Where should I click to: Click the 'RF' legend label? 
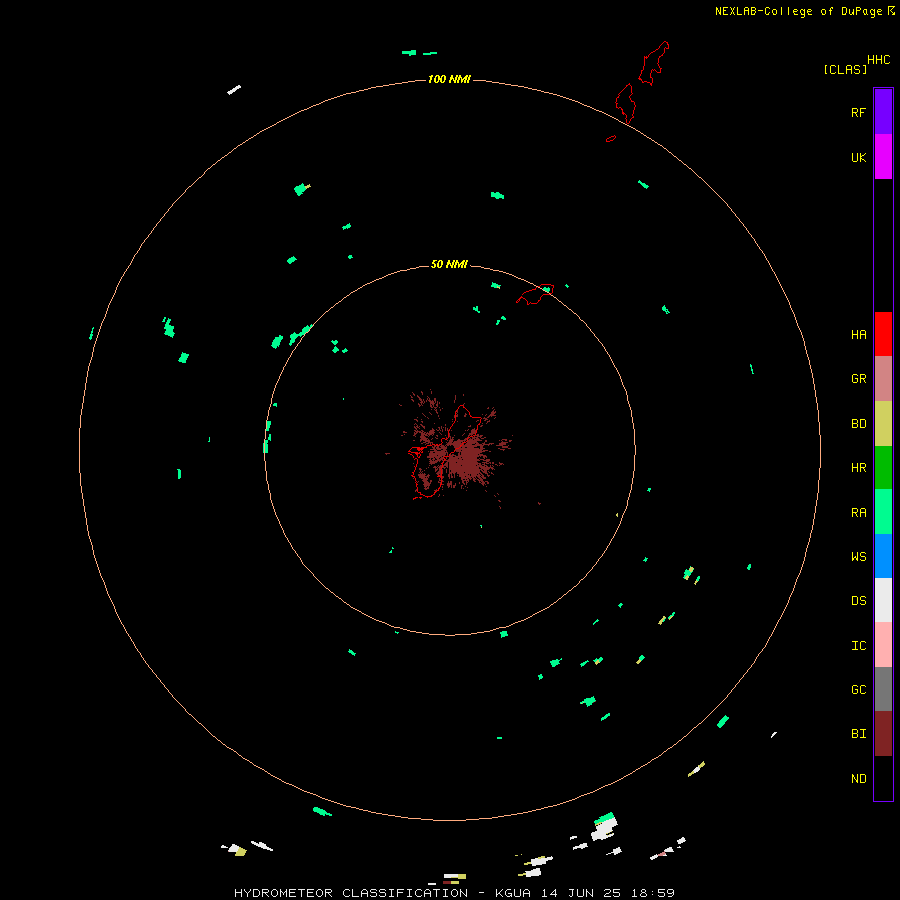[x=858, y=112]
